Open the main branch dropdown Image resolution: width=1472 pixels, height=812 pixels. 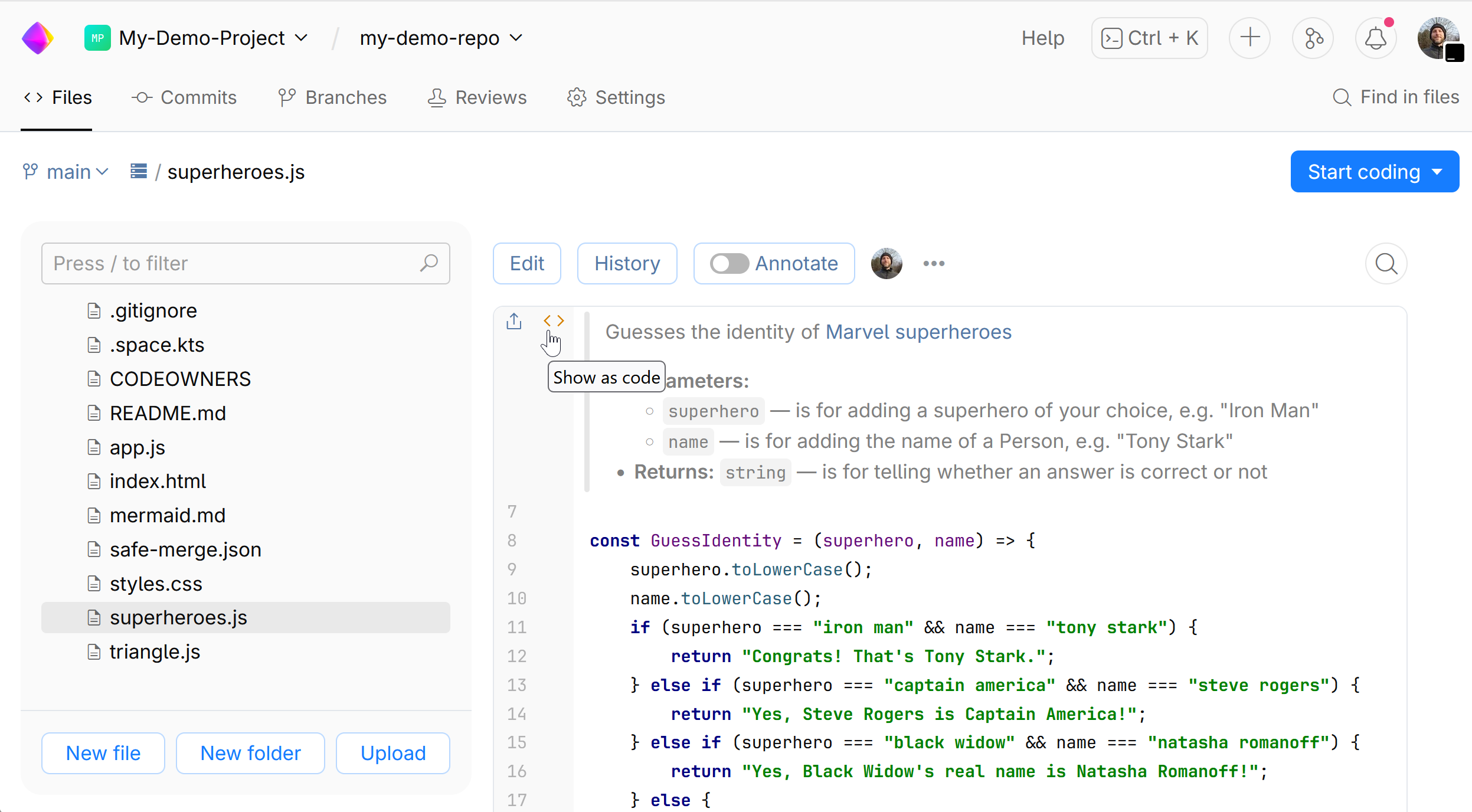66,171
